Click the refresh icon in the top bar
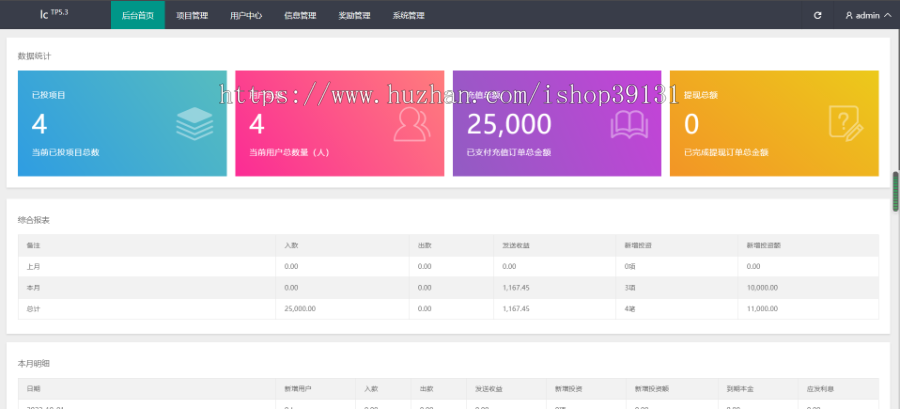This screenshot has width=900, height=409. click(x=817, y=15)
